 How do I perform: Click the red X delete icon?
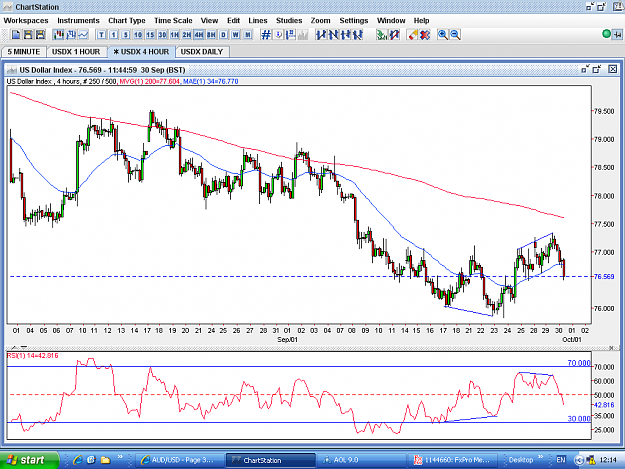425,35
